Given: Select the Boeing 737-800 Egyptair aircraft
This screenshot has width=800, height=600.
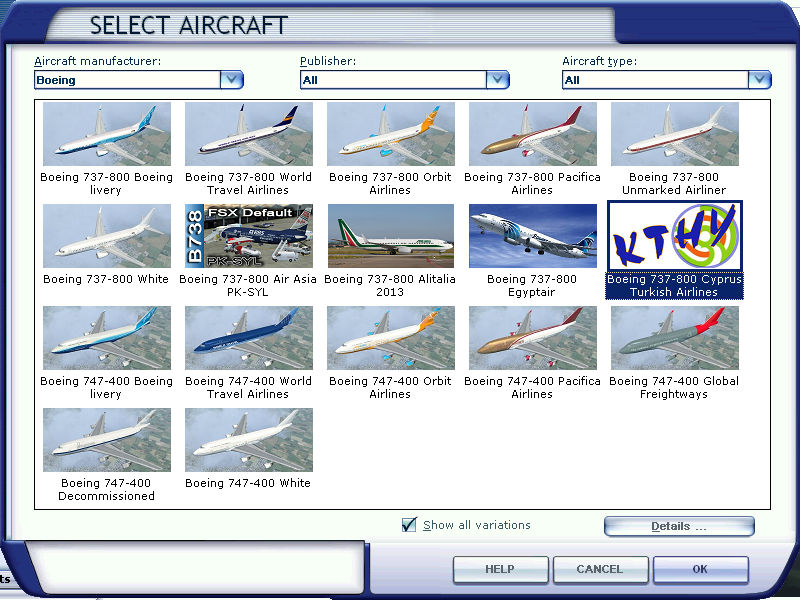Looking at the screenshot, I should tap(533, 237).
